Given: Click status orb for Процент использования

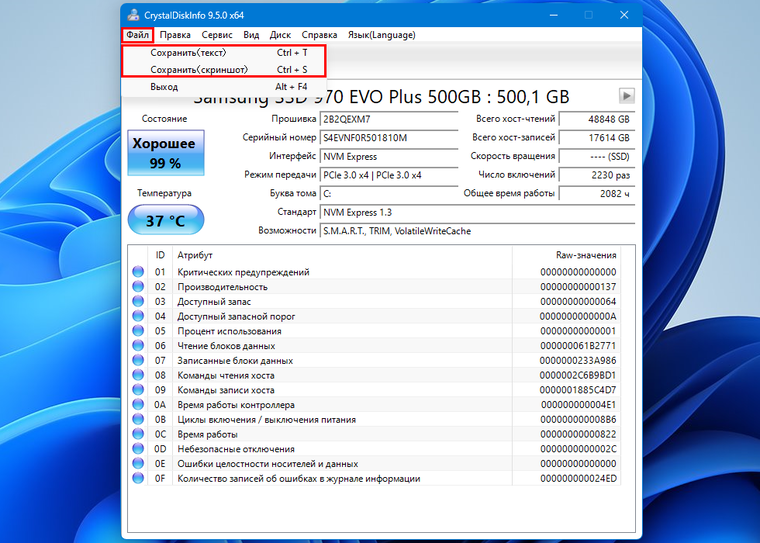Looking at the screenshot, I should click(x=138, y=331).
